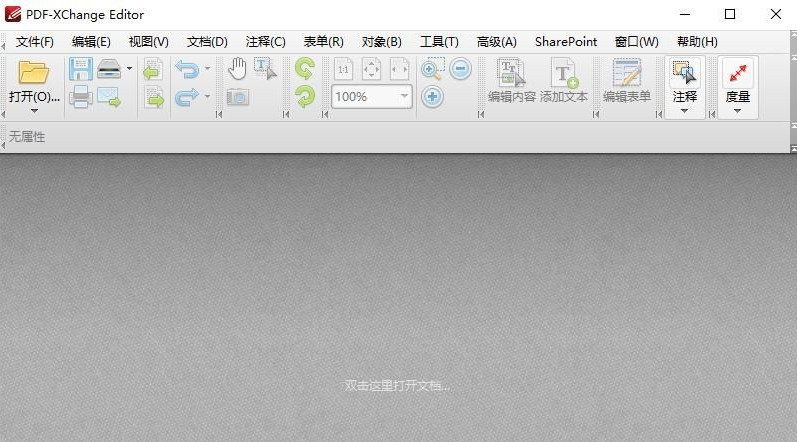Collapse the rotate toolbar handle
Viewport: 797px width, 442px height.
point(286,114)
